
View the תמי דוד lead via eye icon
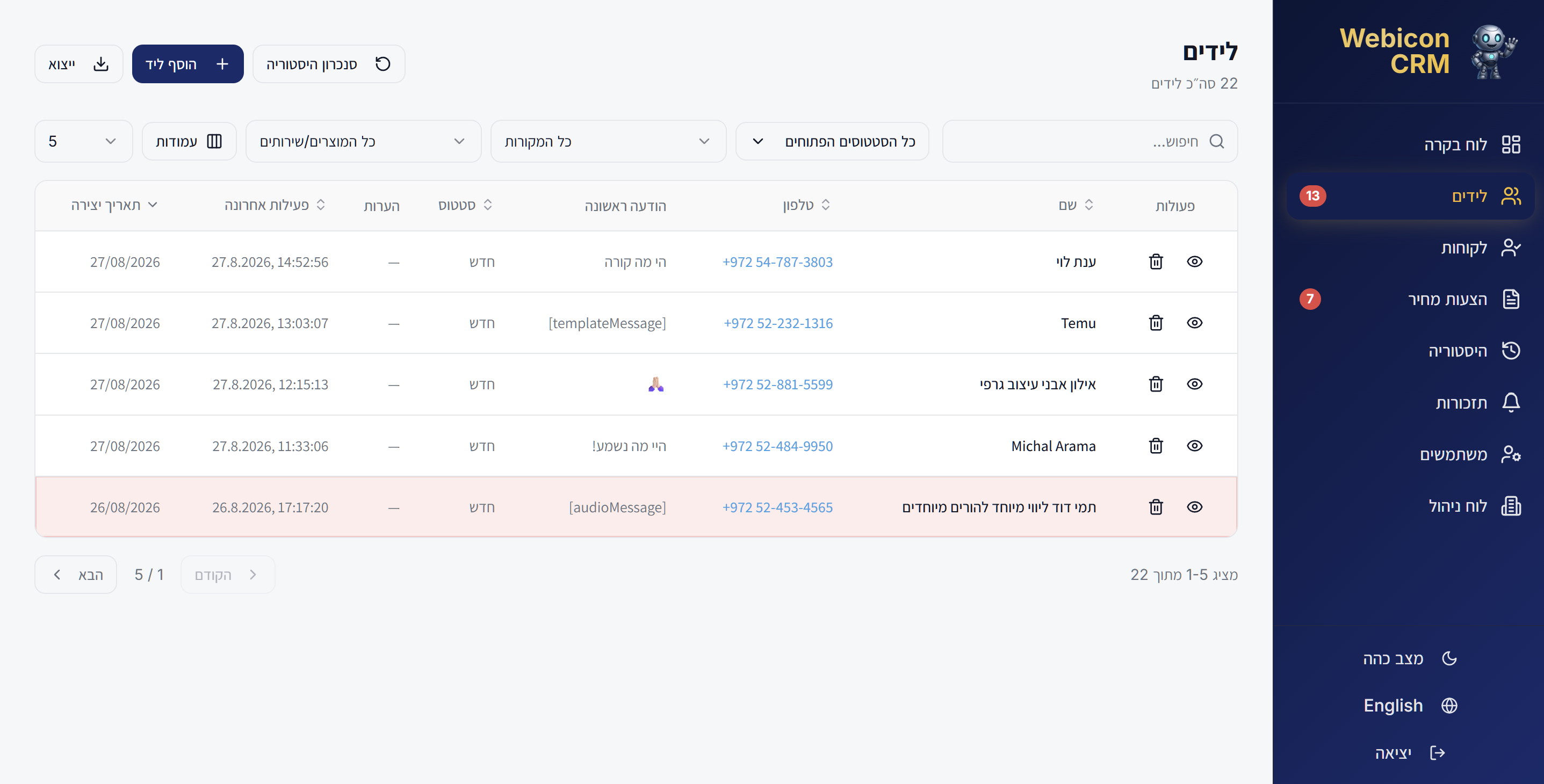coord(1195,507)
